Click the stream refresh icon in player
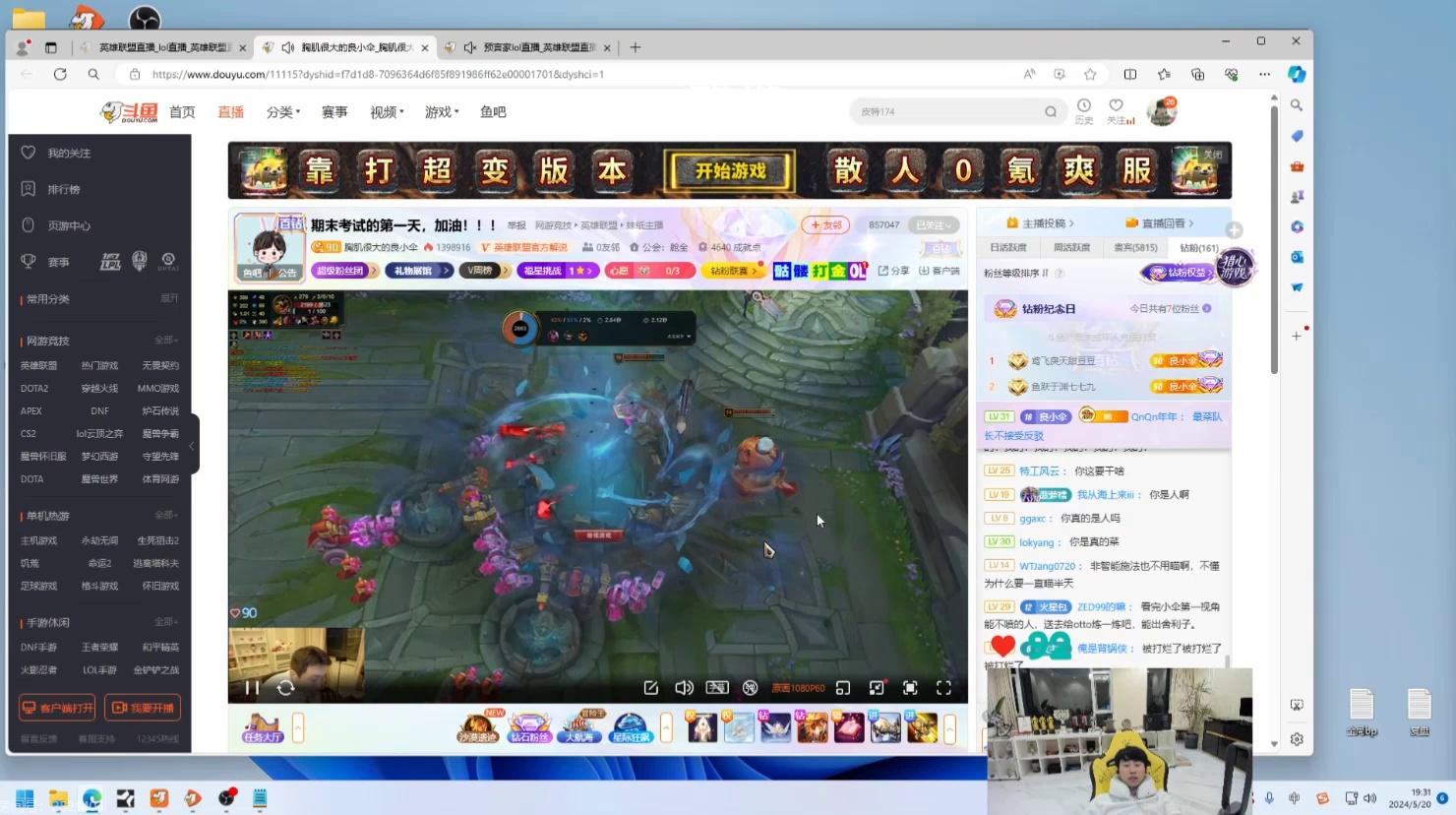Viewport: 1456px width, 815px height. coord(285,688)
